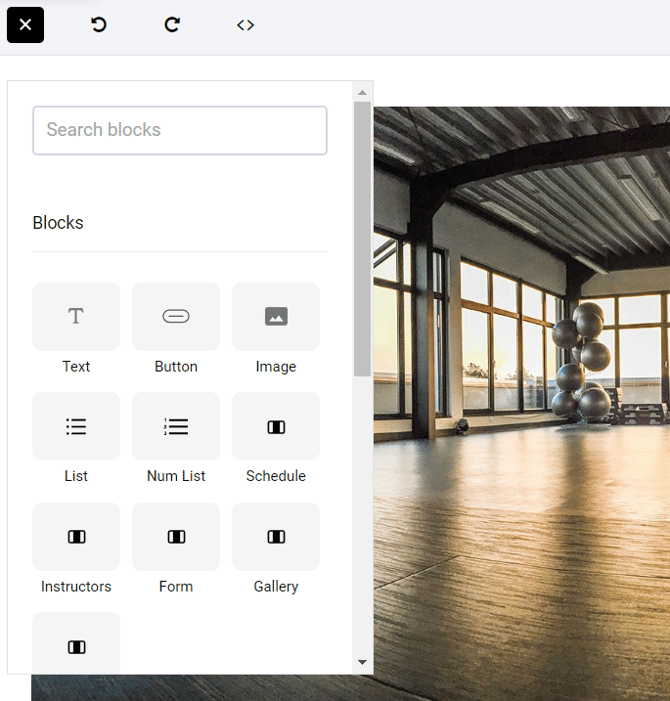Click the scrollbar up arrow

[362, 93]
